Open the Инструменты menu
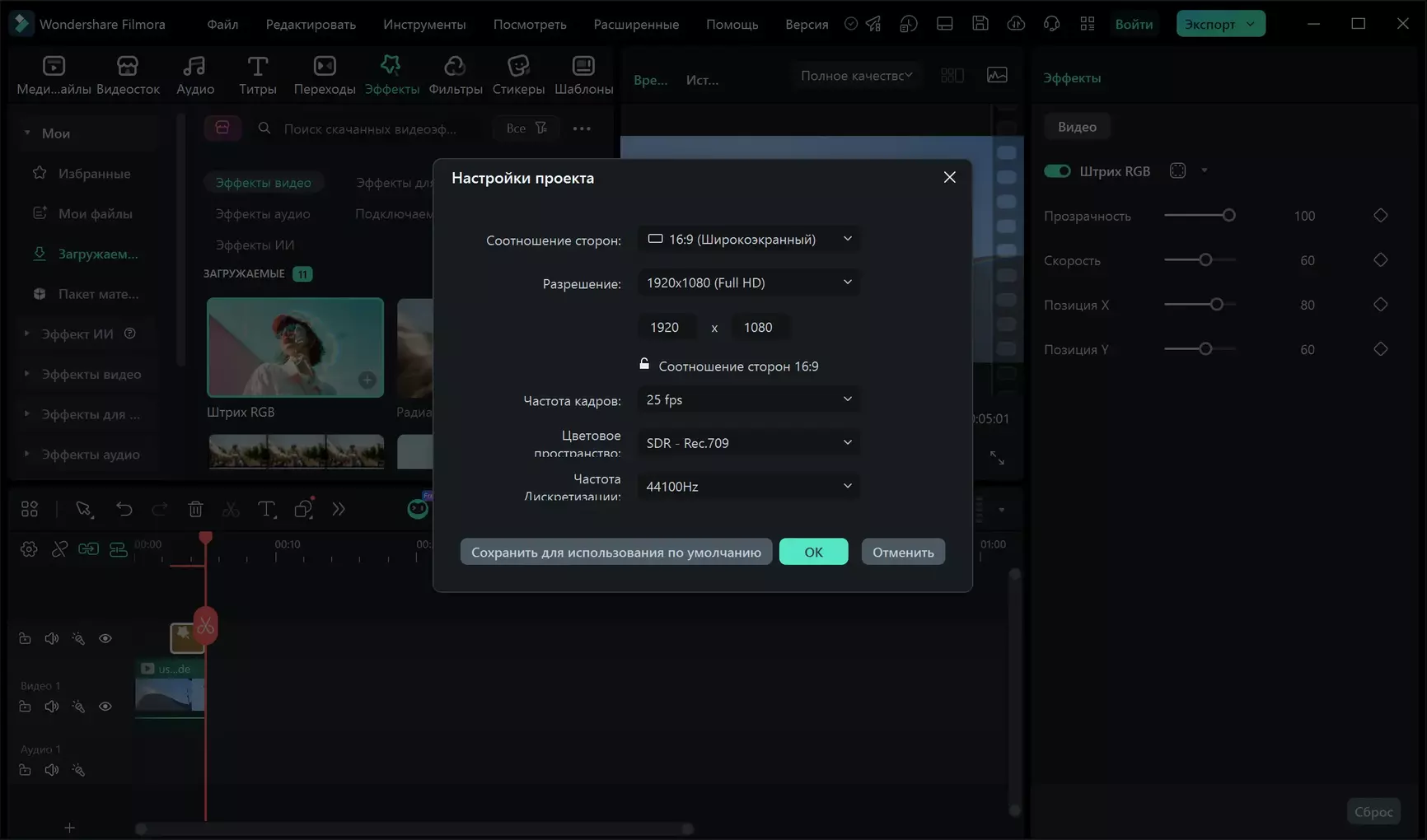The height and width of the screenshot is (840, 1427). click(x=424, y=24)
